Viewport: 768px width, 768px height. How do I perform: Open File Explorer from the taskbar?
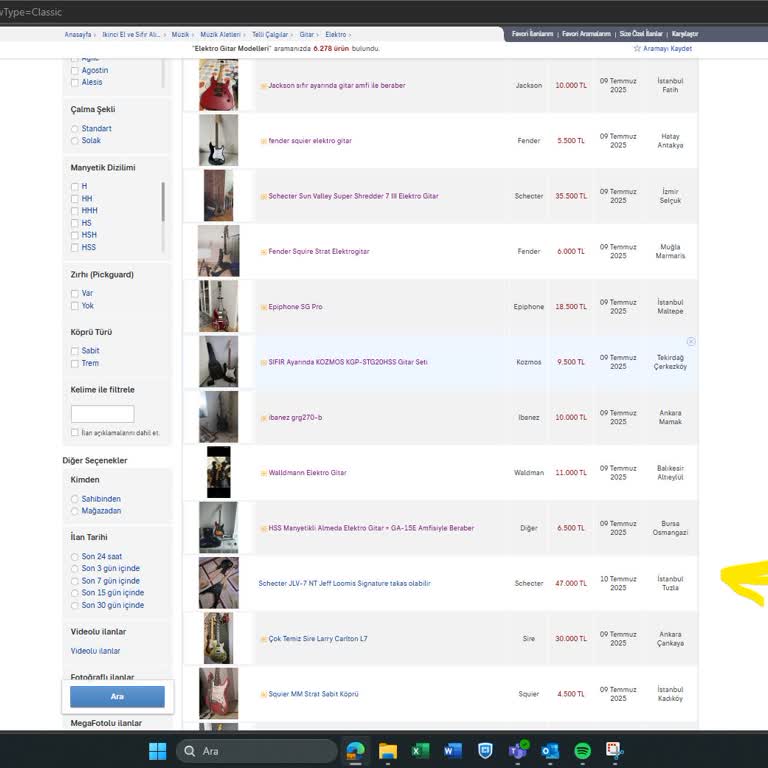click(x=388, y=751)
